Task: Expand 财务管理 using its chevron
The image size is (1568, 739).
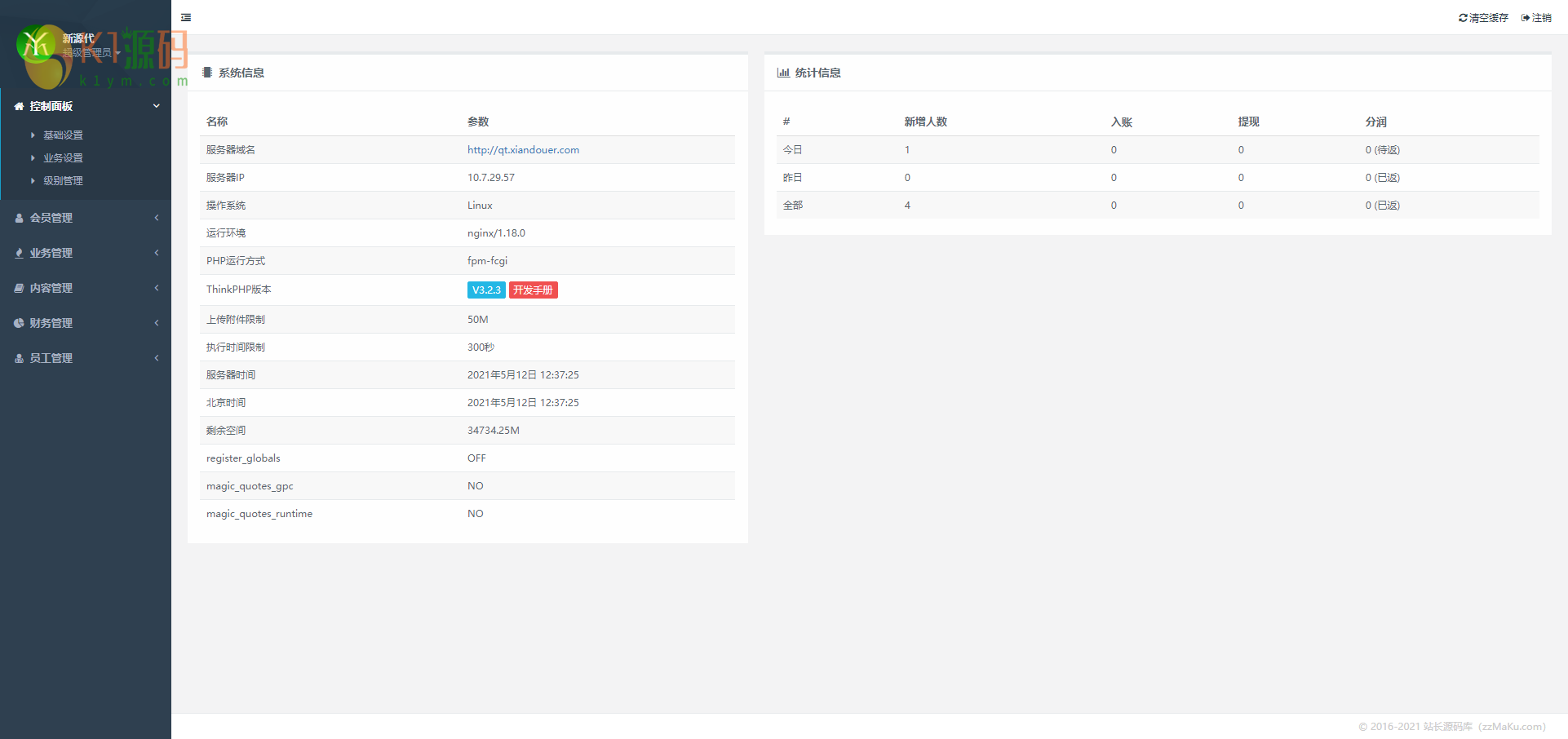Action: coord(157,323)
